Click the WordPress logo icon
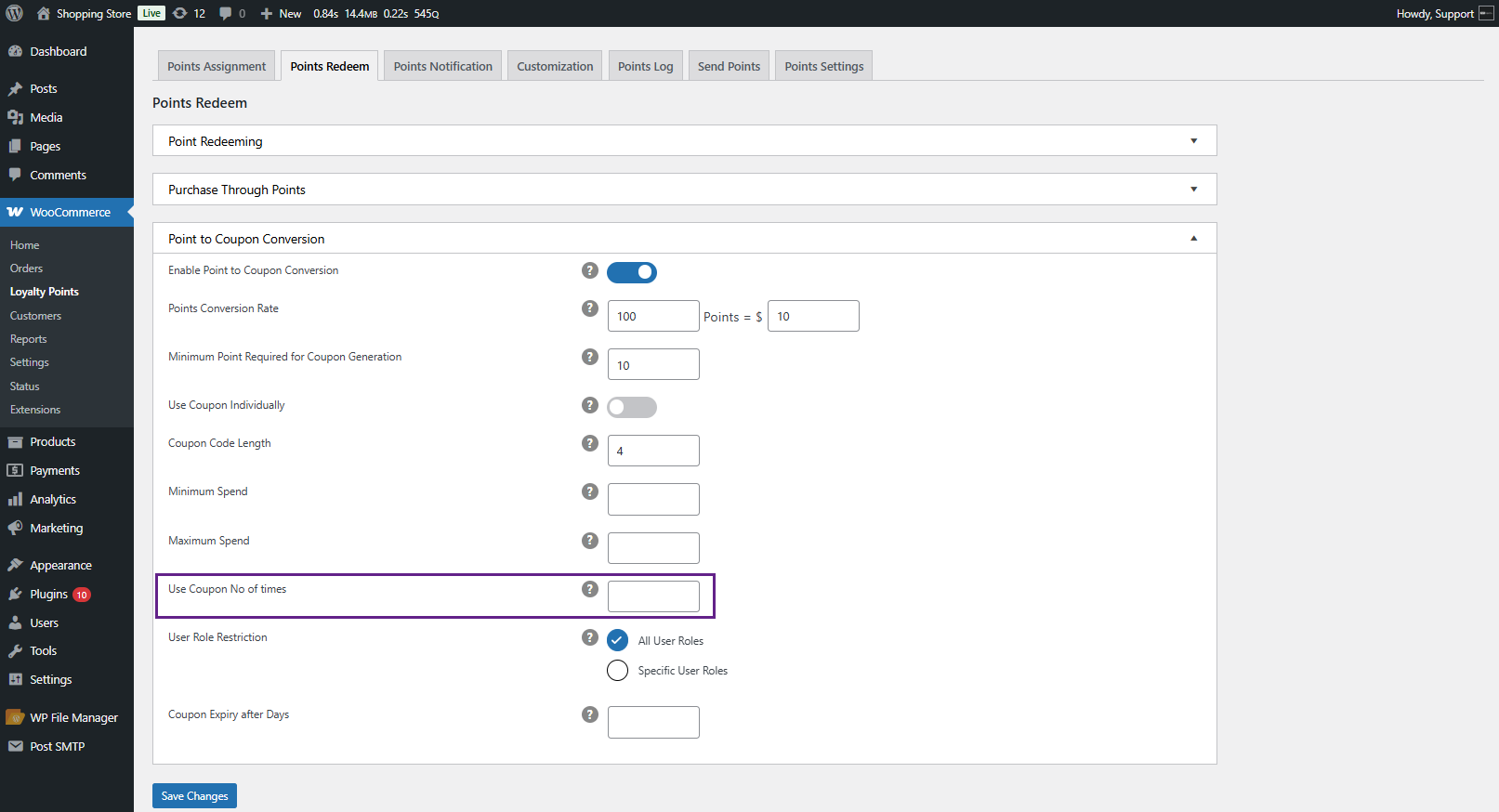 click(x=14, y=13)
